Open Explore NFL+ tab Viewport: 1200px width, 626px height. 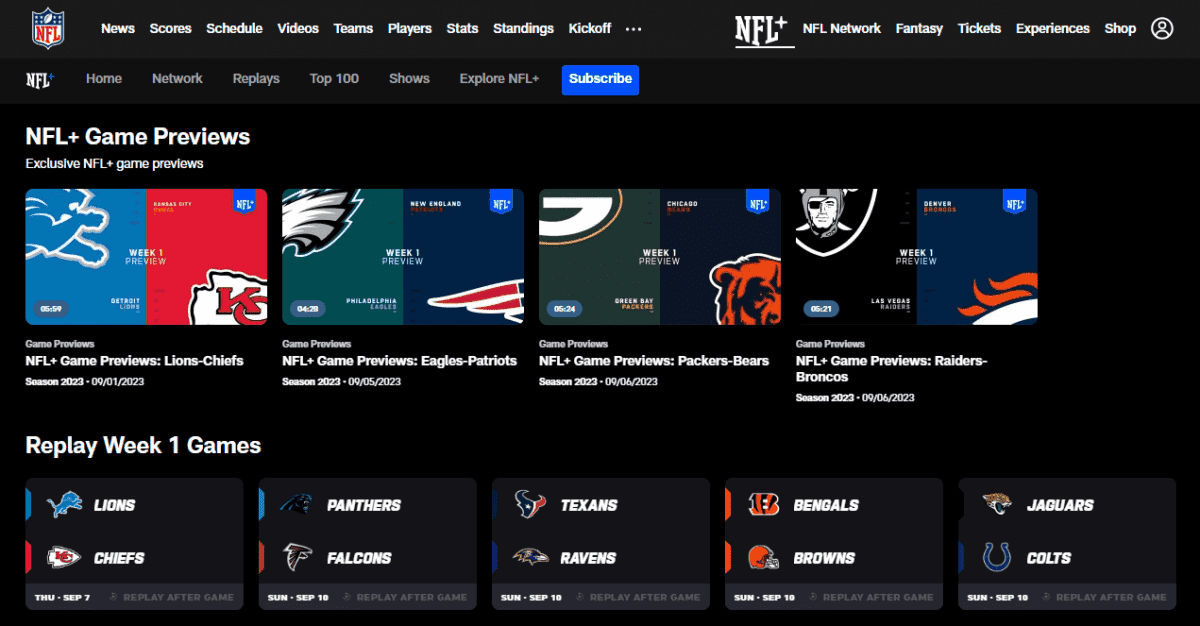pyautogui.click(x=499, y=78)
